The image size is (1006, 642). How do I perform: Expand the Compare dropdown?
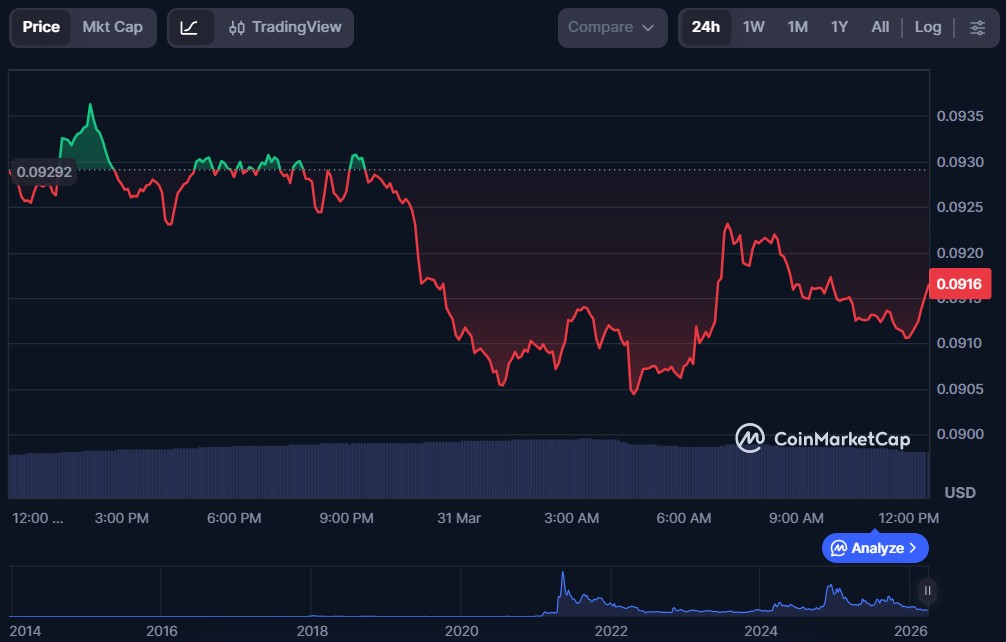click(x=611, y=27)
